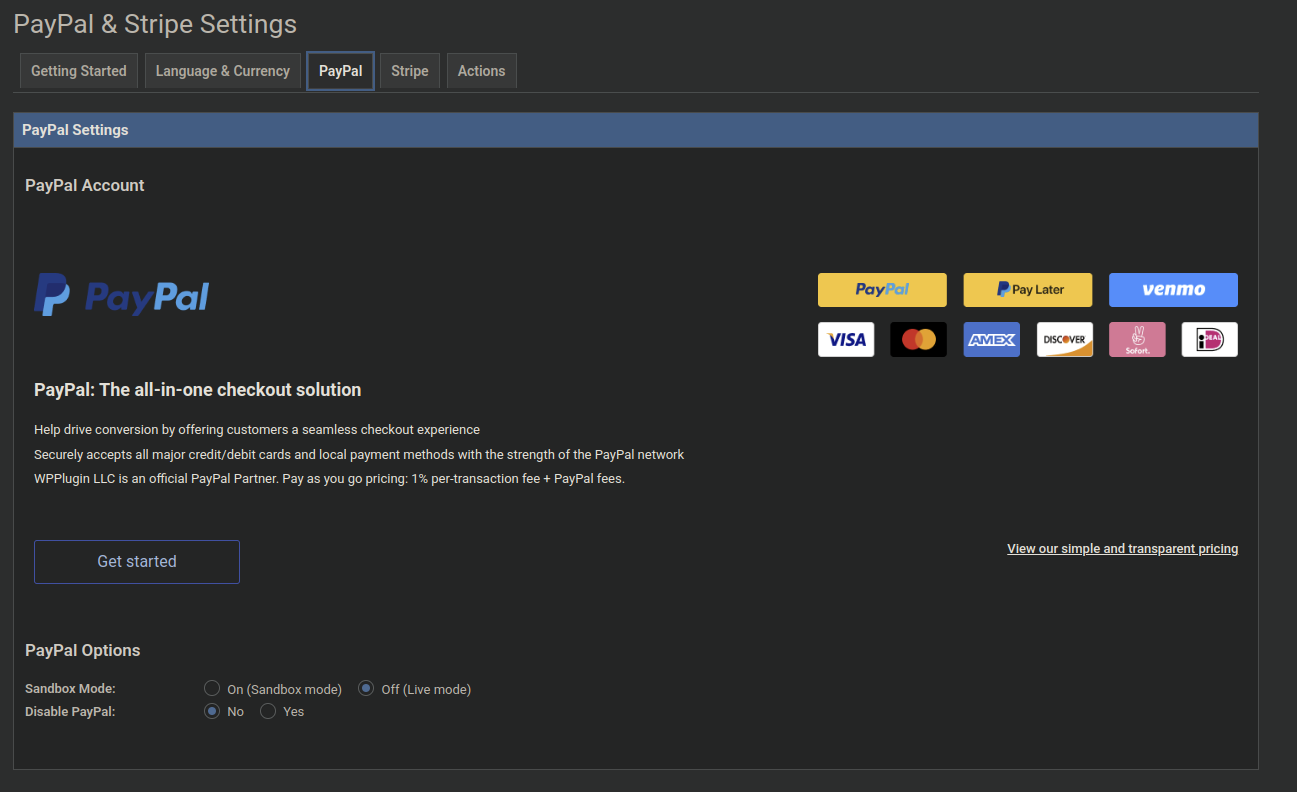Click the PayPal Options heading
The image size is (1297, 792).
click(x=83, y=651)
